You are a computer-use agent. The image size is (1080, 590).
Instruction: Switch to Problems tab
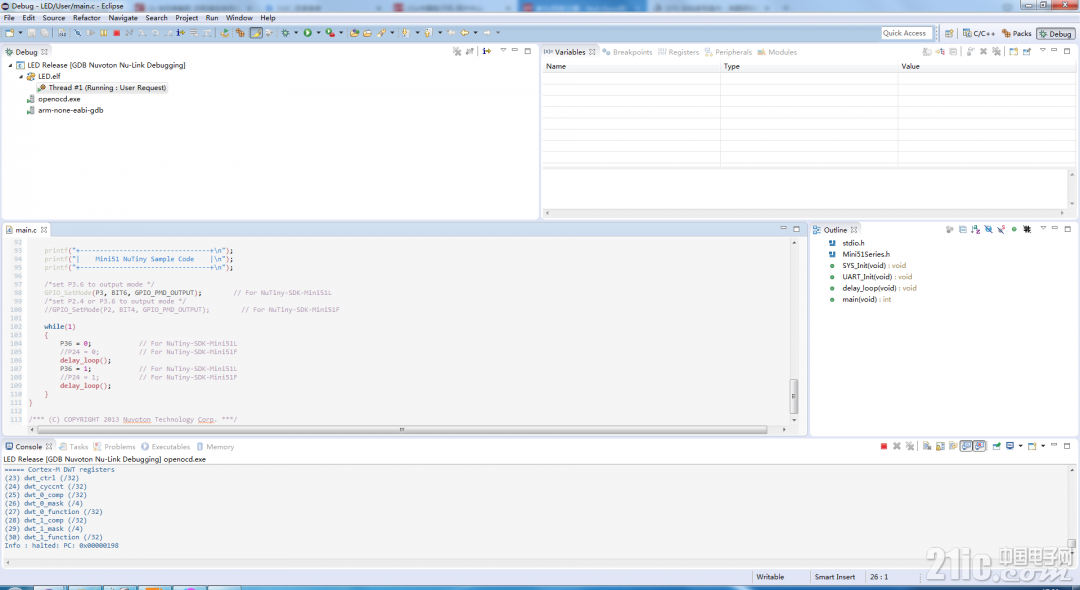point(114,447)
